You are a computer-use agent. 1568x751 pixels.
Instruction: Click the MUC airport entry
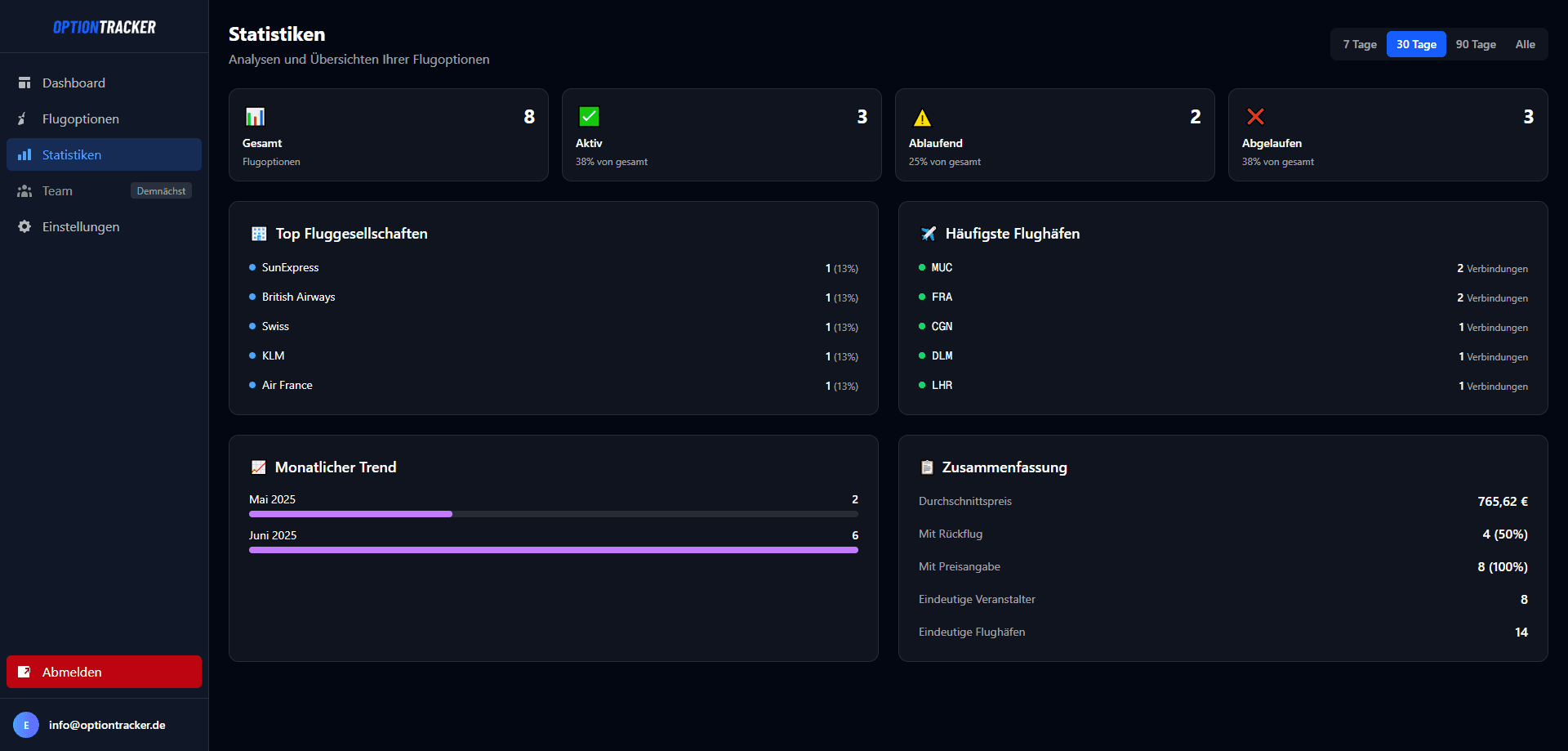[x=942, y=267]
